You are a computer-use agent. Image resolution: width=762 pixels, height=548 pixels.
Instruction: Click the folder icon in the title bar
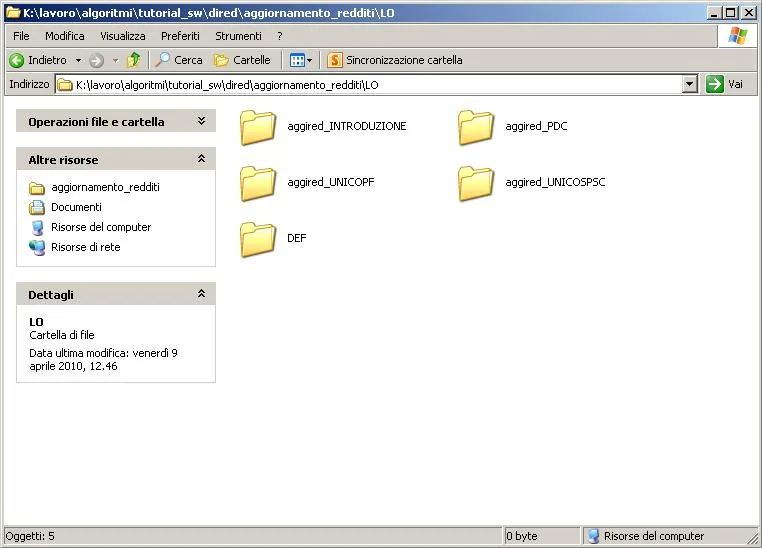tap(13, 12)
